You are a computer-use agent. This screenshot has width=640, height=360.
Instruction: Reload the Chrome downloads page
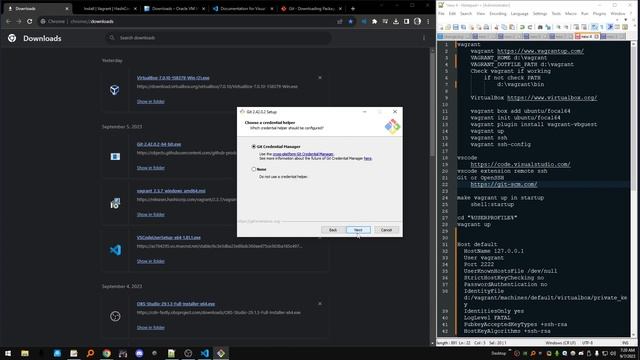pyautogui.click(x=29, y=21)
